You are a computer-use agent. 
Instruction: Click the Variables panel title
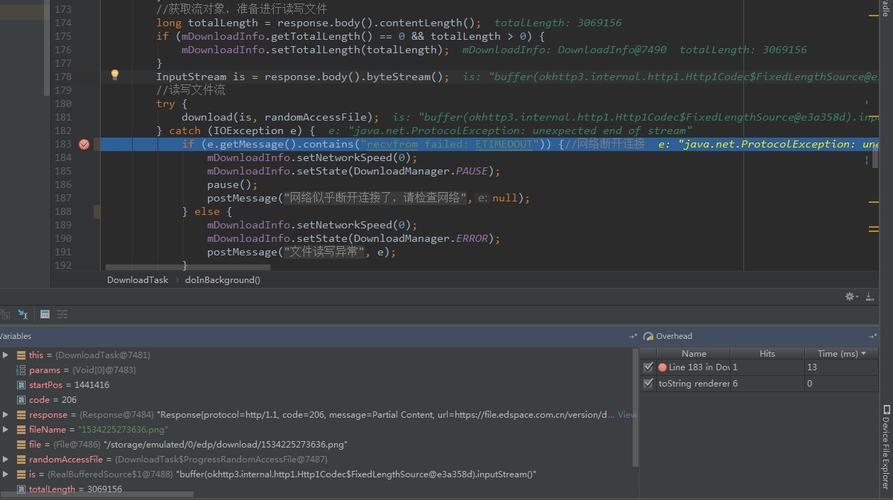15,337
